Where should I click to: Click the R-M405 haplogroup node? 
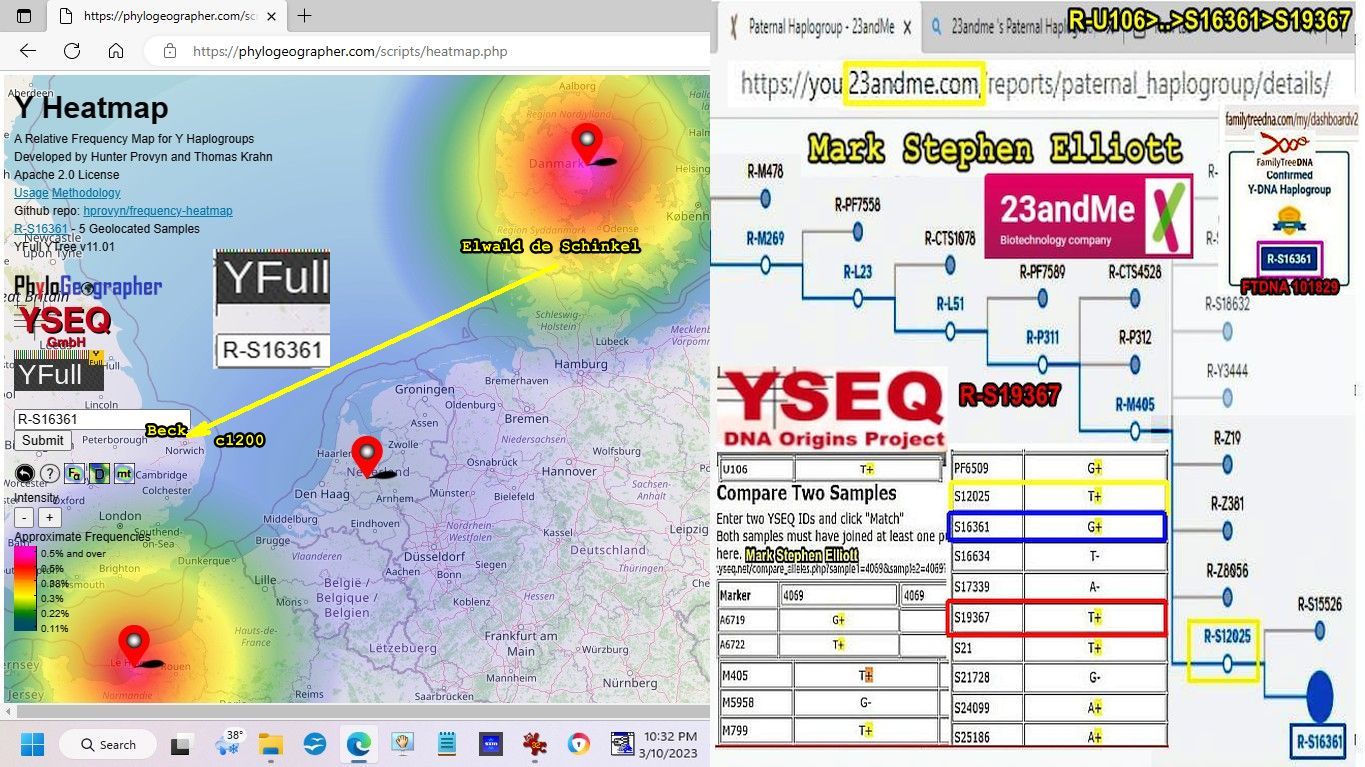(x=1135, y=431)
